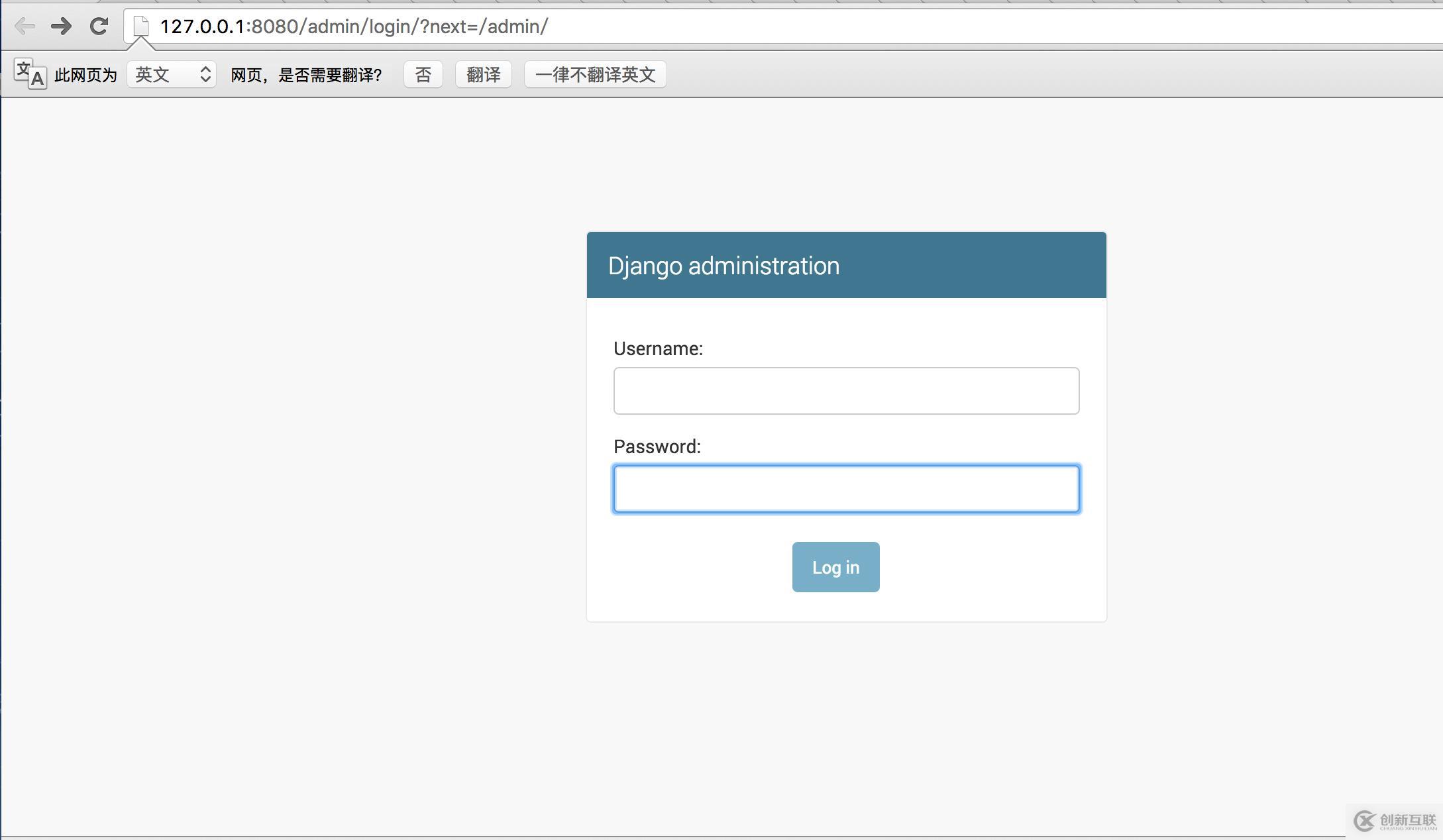Viewport: 1443px width, 840px height.
Task: Click the page info document icon
Action: tap(140, 26)
